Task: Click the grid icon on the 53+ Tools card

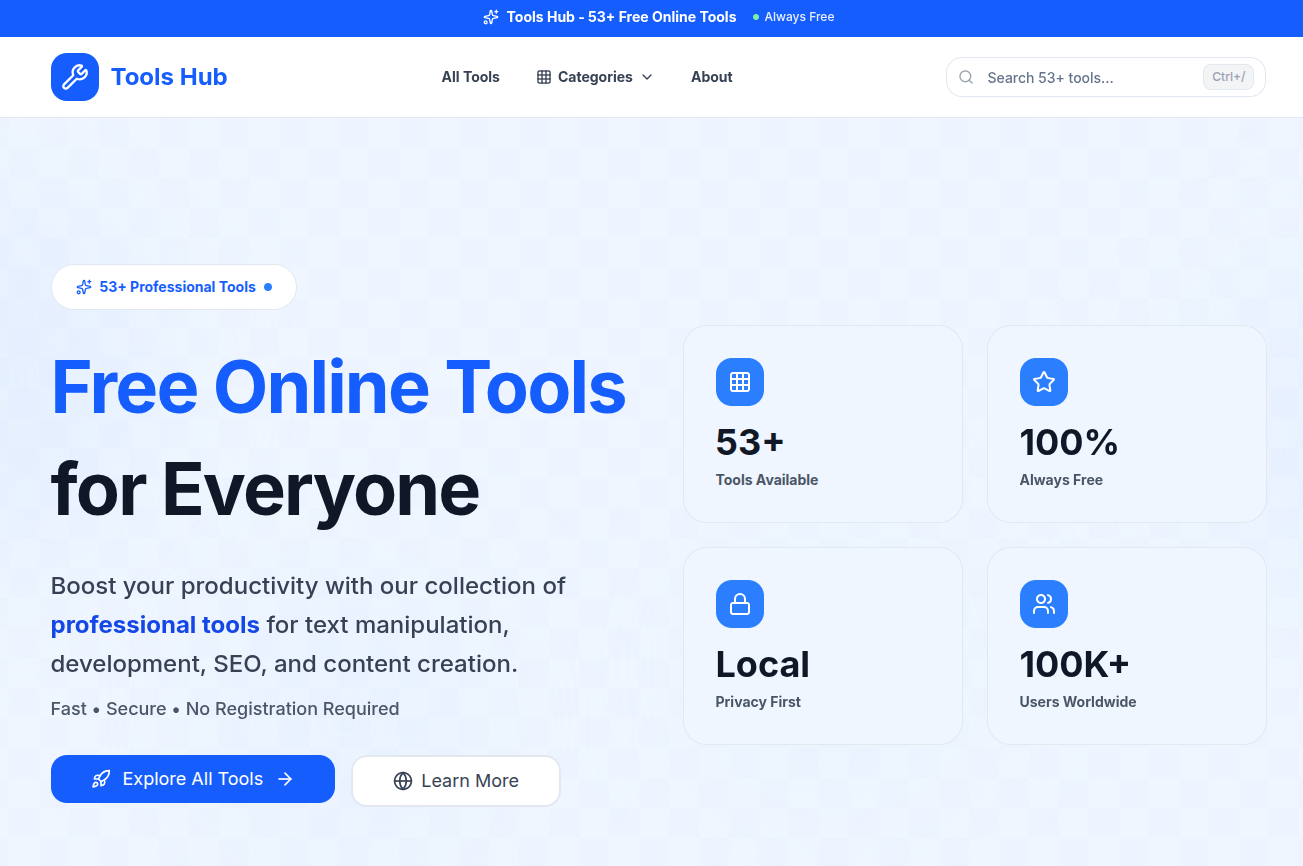Action: click(739, 382)
